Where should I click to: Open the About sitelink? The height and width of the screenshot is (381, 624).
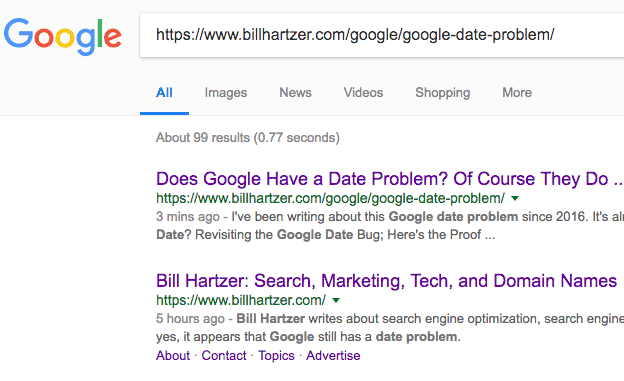173,356
